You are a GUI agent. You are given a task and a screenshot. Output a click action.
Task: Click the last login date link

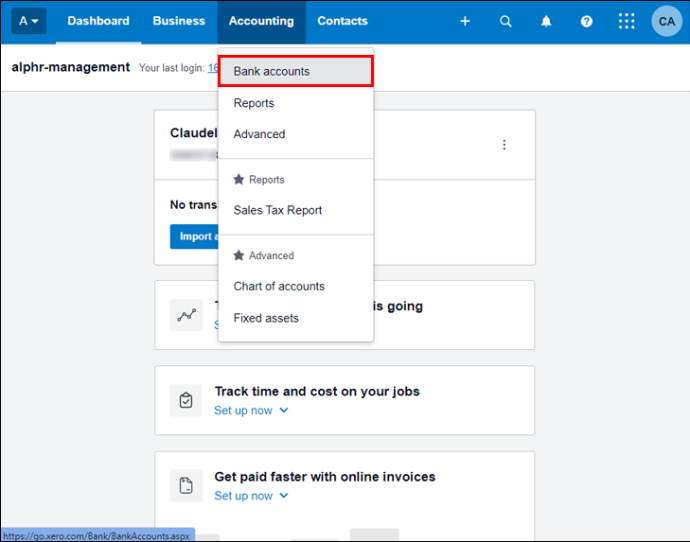click(213, 68)
